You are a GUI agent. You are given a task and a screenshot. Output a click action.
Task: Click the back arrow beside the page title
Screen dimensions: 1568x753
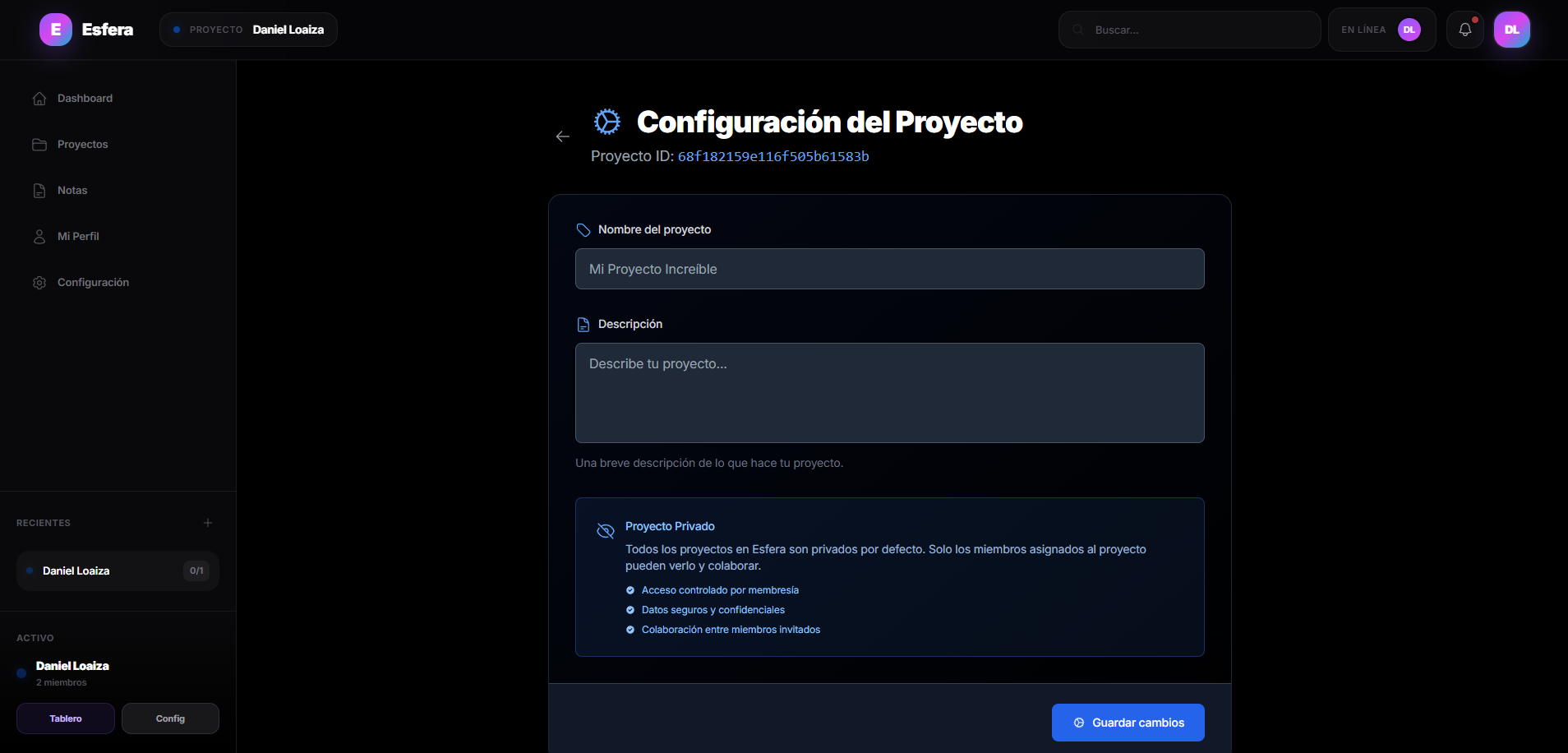point(563,136)
